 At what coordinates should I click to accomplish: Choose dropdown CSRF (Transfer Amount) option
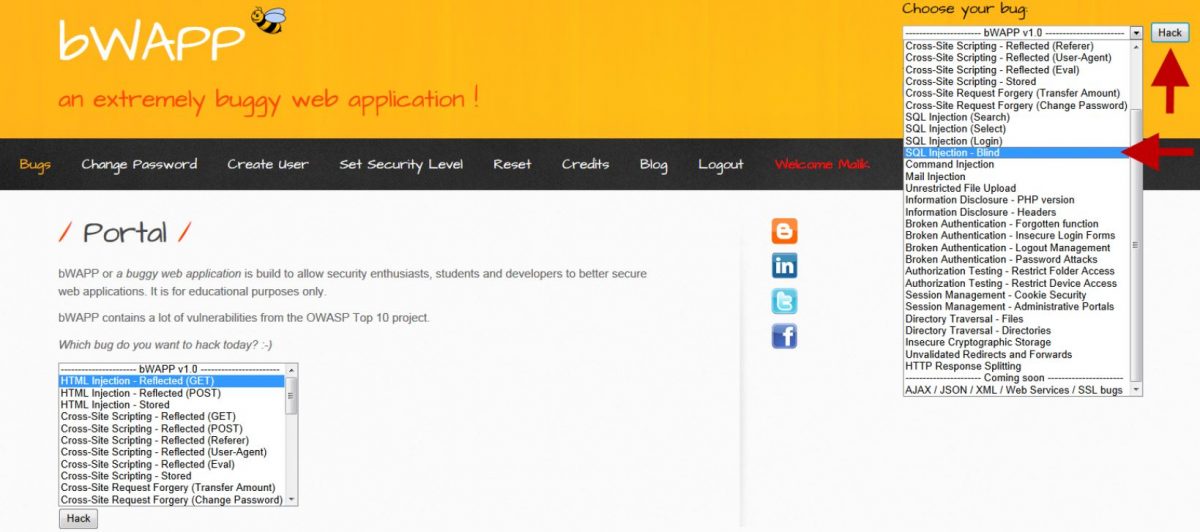tap(1015, 93)
